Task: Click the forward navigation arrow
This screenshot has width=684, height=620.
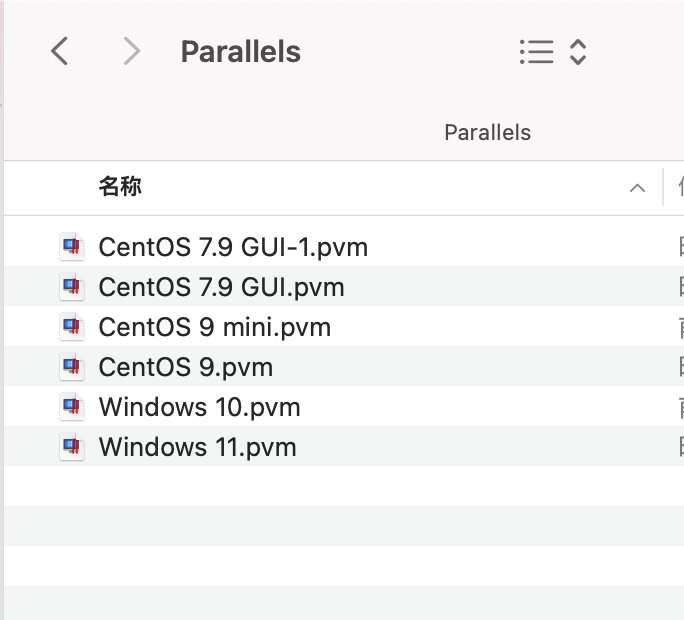Action: pyautogui.click(x=131, y=51)
